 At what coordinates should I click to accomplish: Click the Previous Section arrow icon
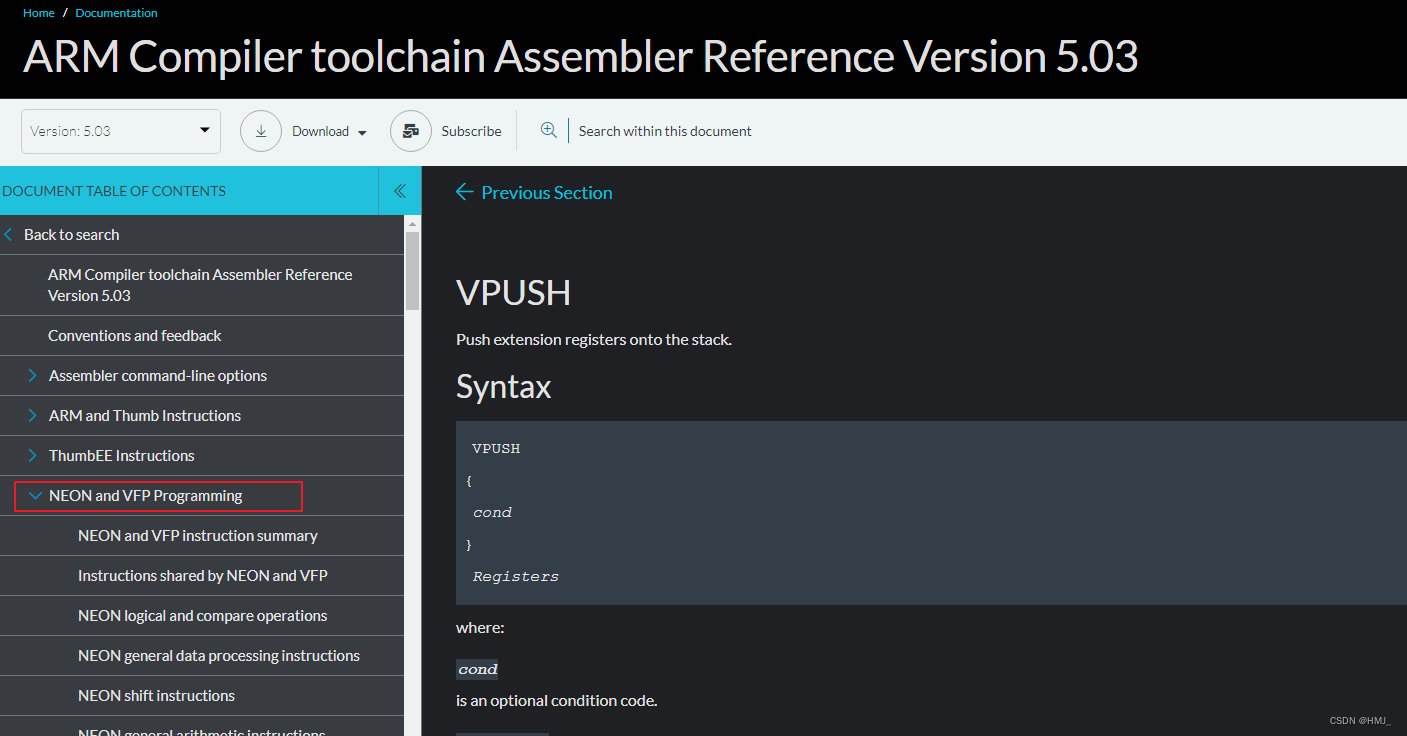[x=464, y=192]
